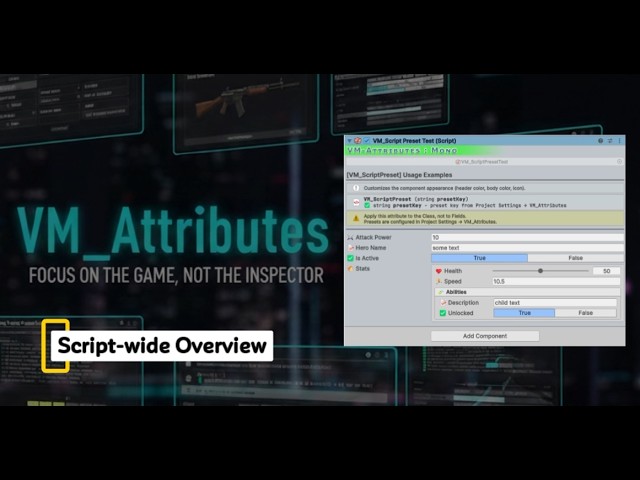Open the component preset selector icon
640x480 pixels.
tap(610, 140)
